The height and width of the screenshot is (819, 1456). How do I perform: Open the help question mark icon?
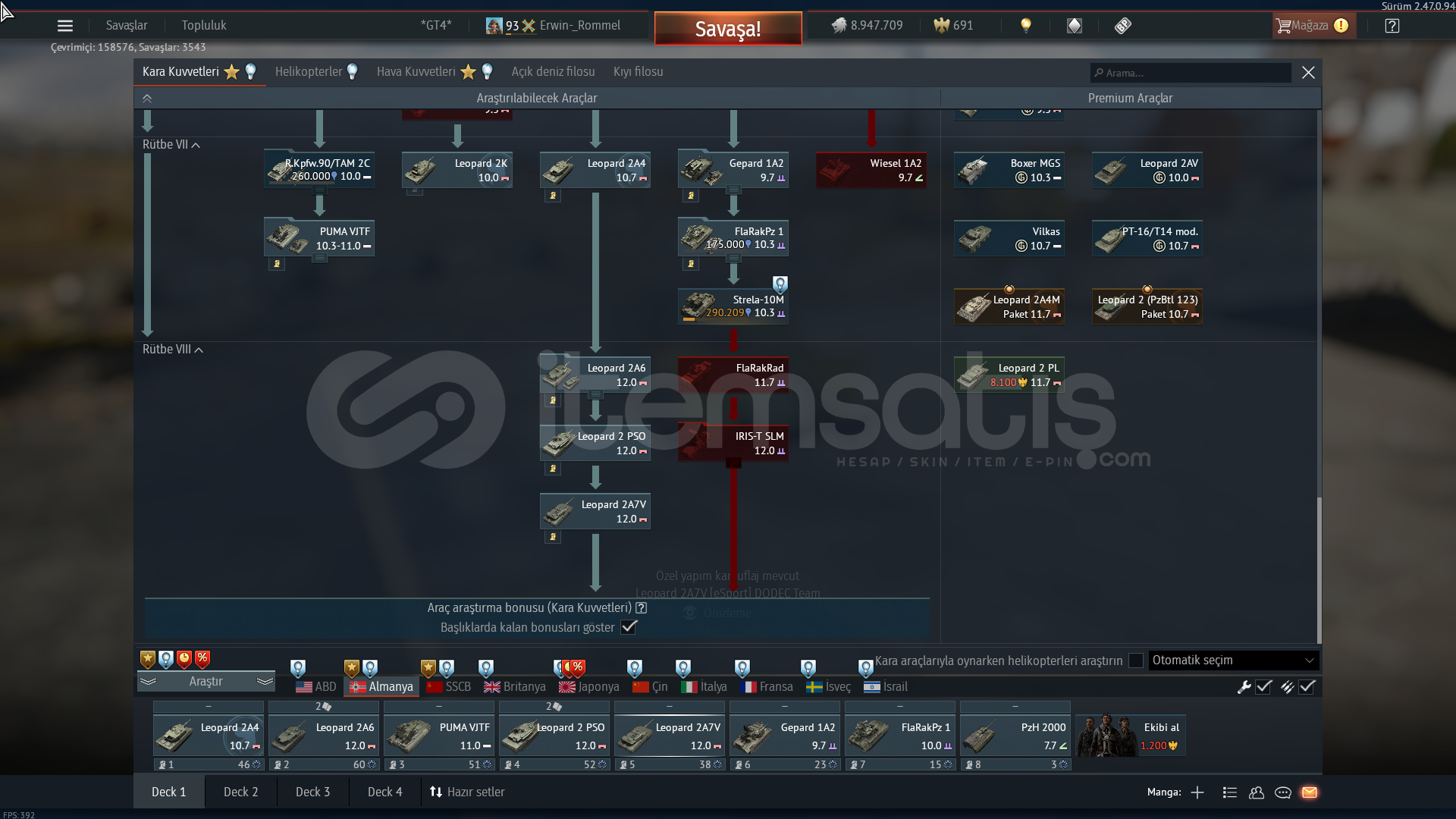click(1392, 26)
